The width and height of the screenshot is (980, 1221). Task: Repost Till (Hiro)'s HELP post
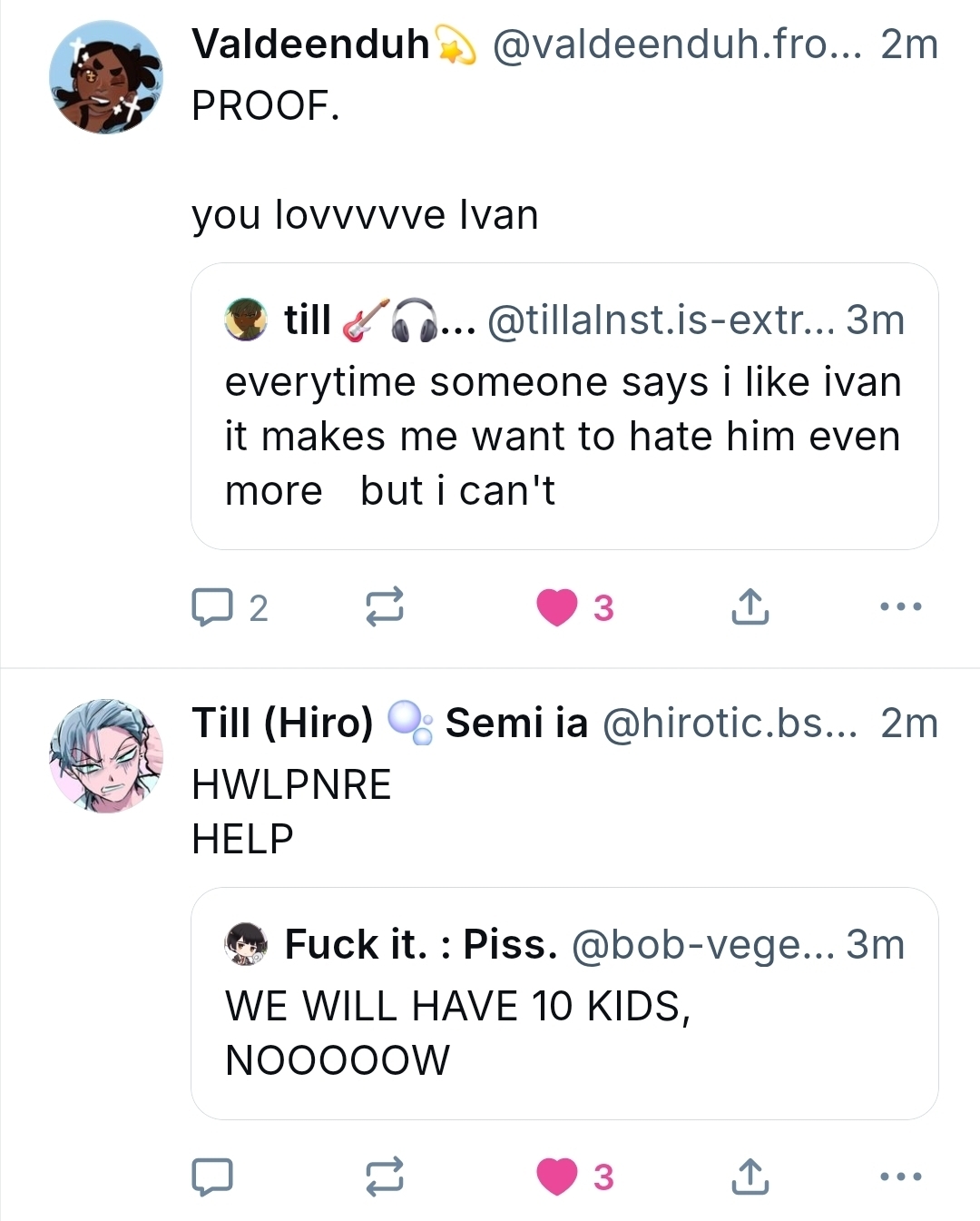[384, 1177]
